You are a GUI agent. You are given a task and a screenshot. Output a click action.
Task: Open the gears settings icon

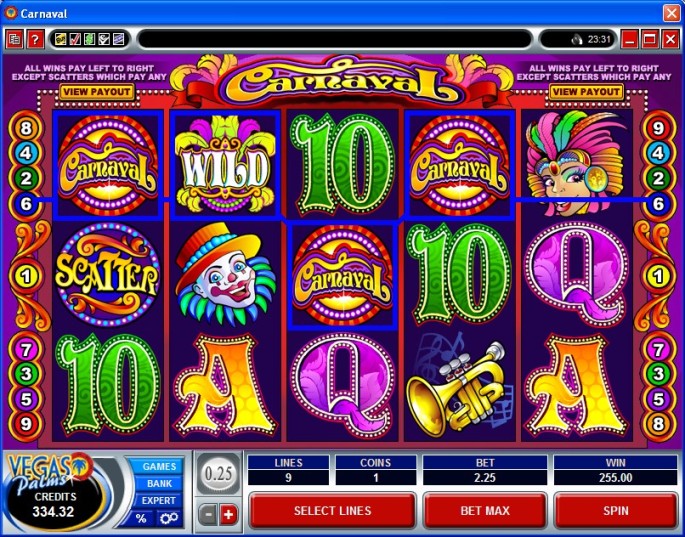pyautogui.click(x=169, y=518)
